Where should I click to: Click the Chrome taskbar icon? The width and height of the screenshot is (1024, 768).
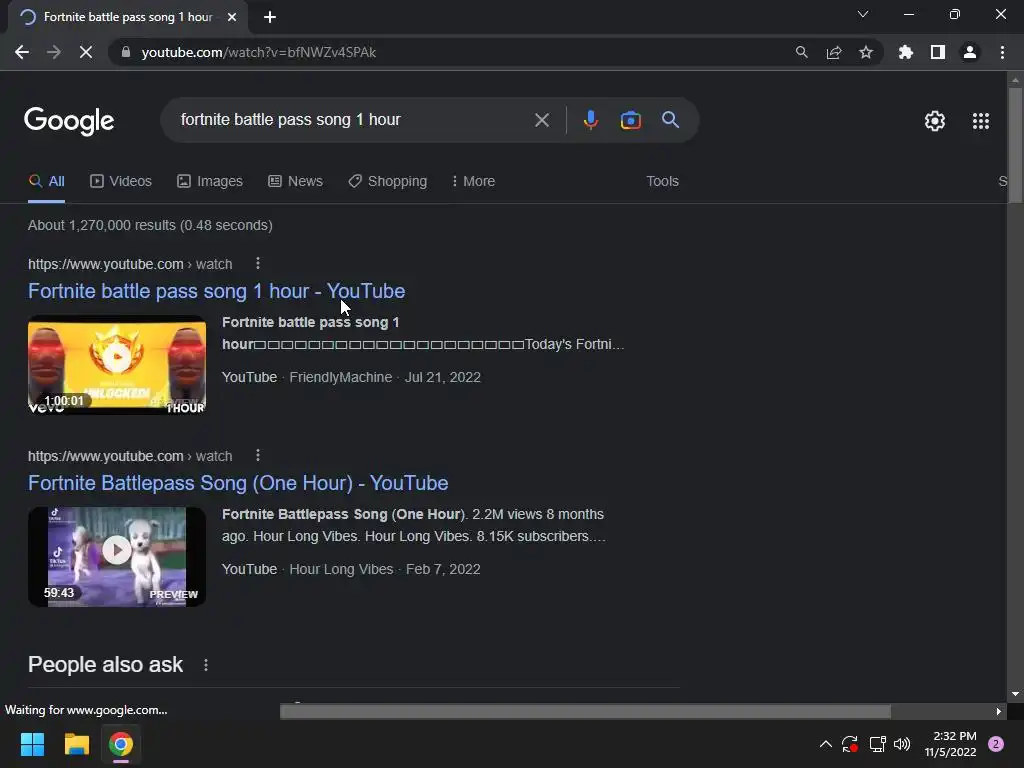coord(121,744)
